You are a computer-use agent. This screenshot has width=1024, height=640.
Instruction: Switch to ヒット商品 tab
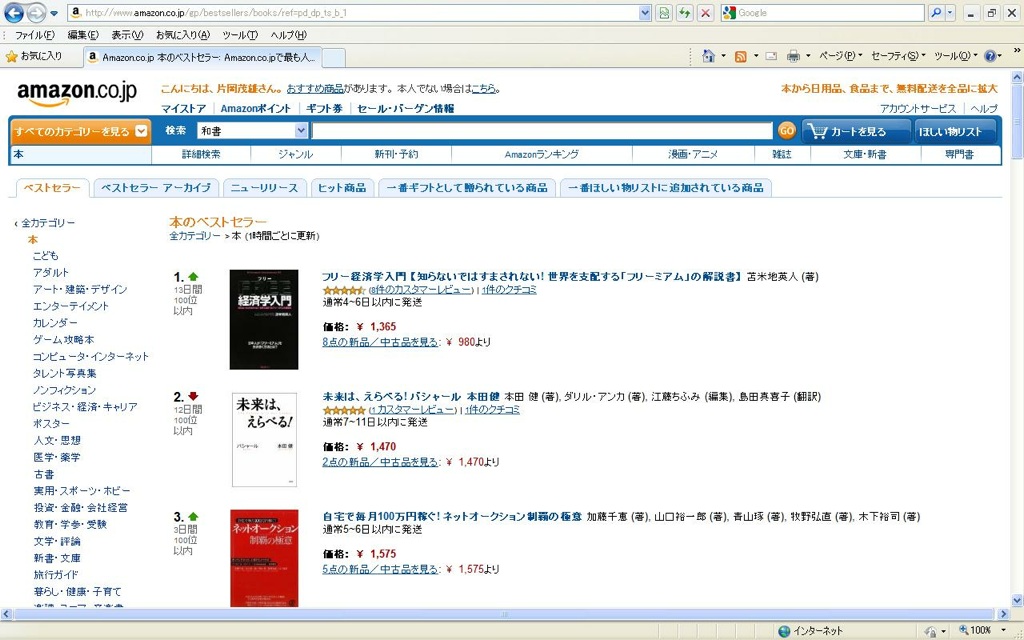point(342,188)
